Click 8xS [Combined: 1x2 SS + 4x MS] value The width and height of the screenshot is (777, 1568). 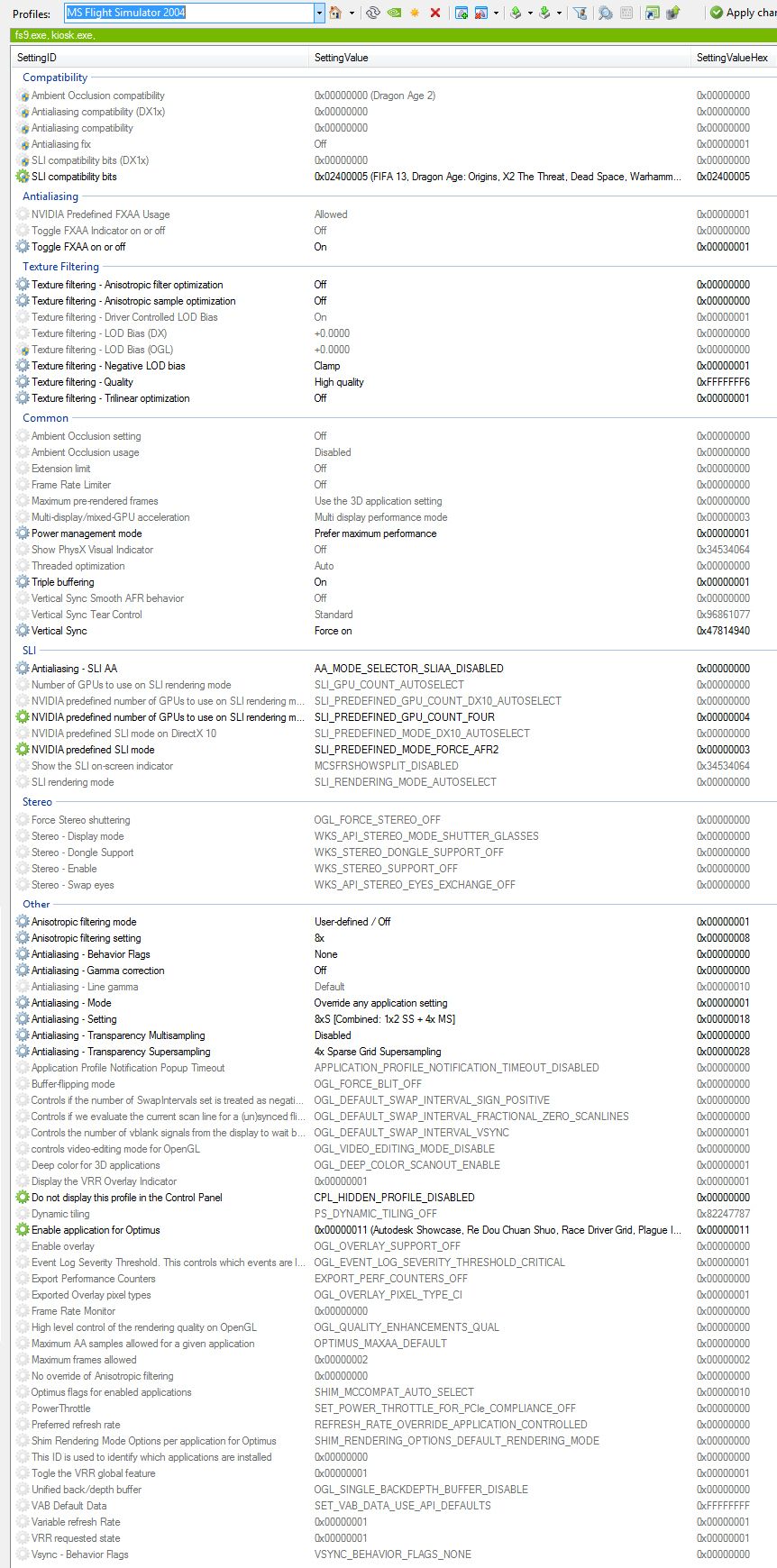pos(385,1019)
